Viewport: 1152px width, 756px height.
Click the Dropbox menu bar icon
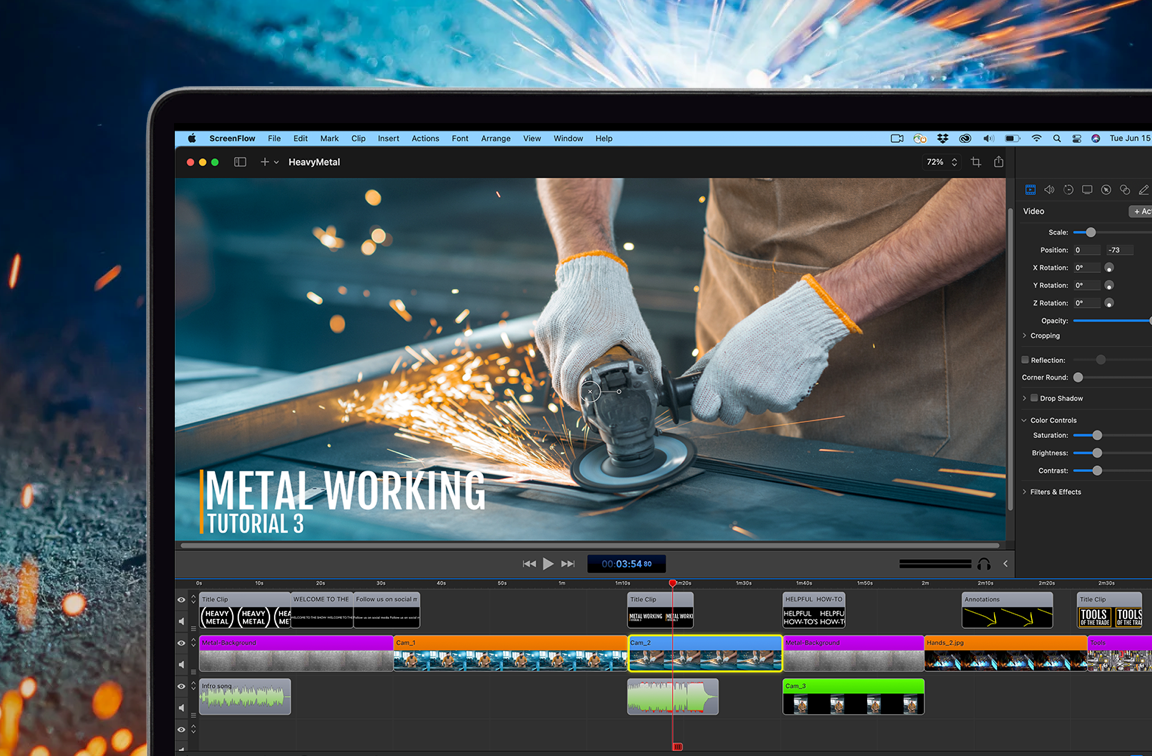click(943, 138)
